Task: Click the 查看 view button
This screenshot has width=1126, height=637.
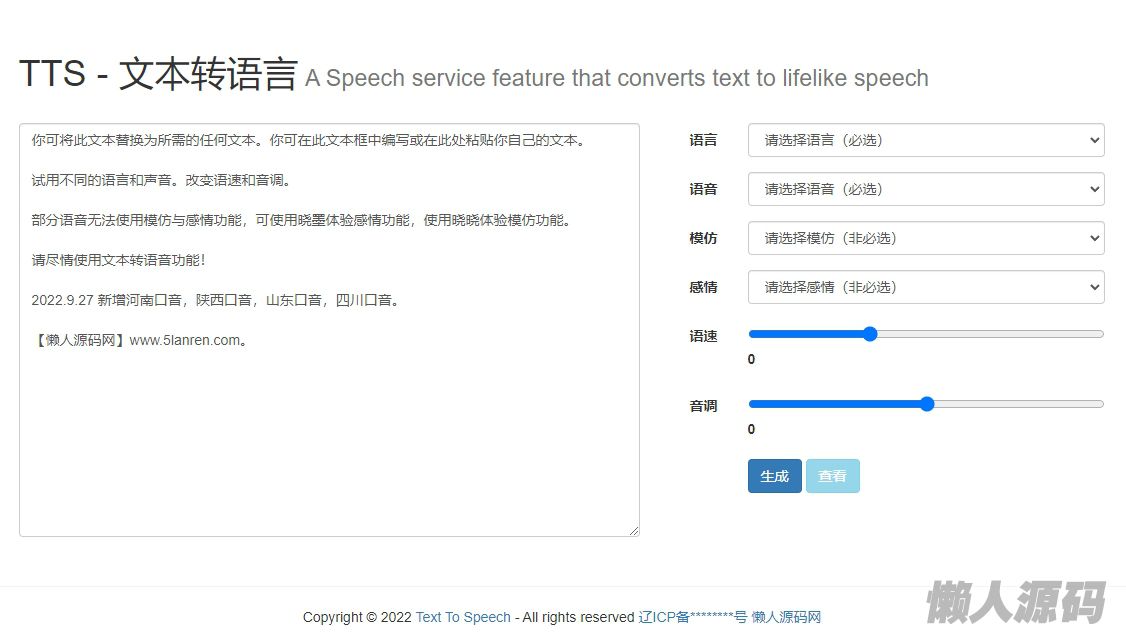Action: point(832,476)
